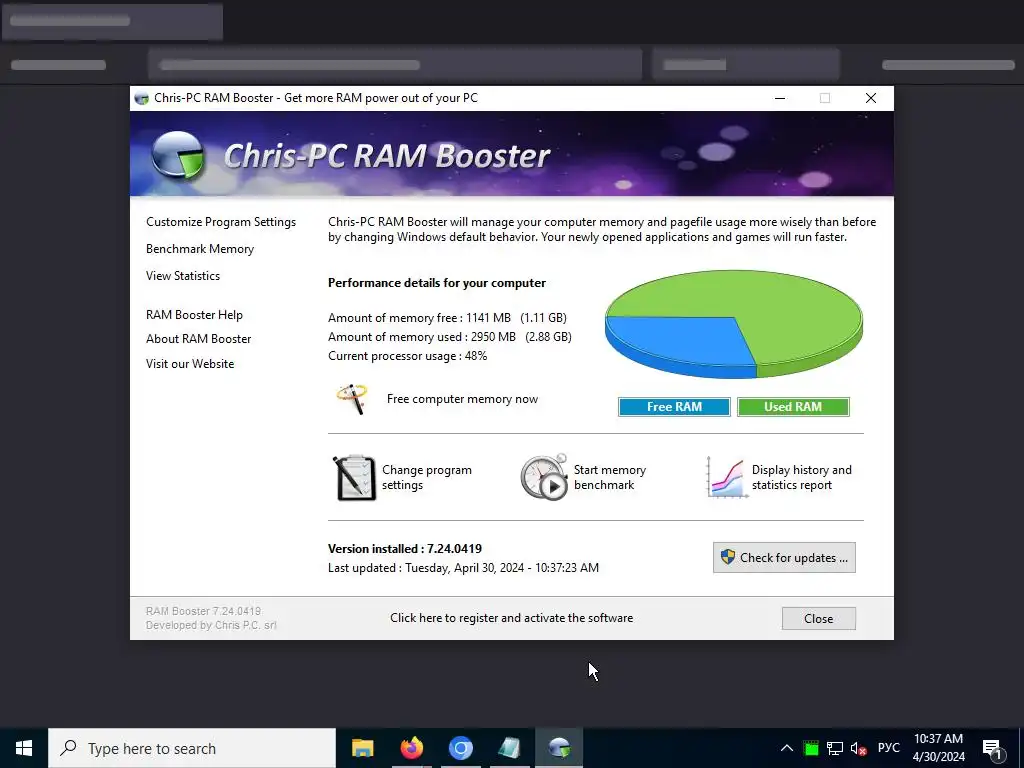Screen dimensions: 1024x768
Task: Click the muted volume tray icon
Action: click(858, 748)
